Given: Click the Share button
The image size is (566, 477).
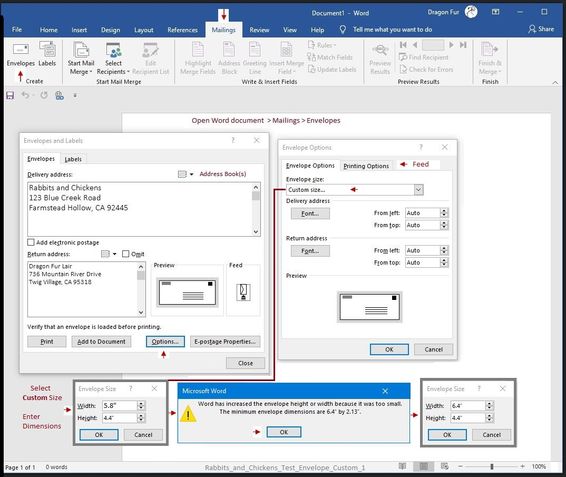Looking at the screenshot, I should (x=541, y=29).
